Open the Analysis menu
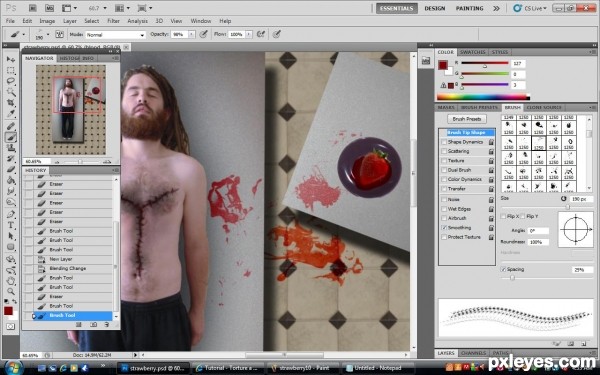600x375 pixels. click(137, 21)
